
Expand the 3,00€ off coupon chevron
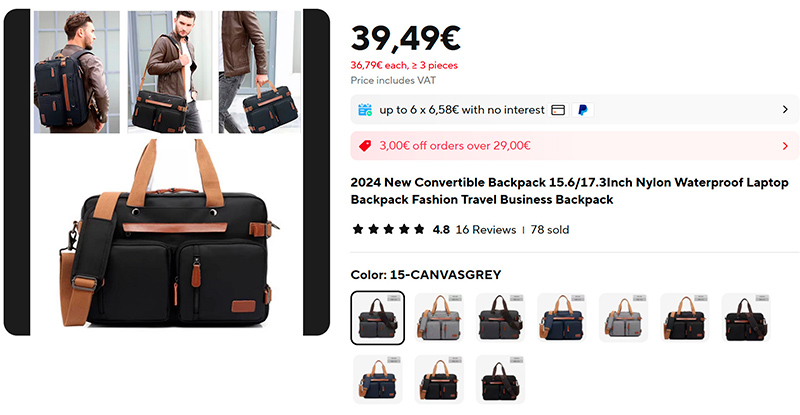tap(785, 146)
